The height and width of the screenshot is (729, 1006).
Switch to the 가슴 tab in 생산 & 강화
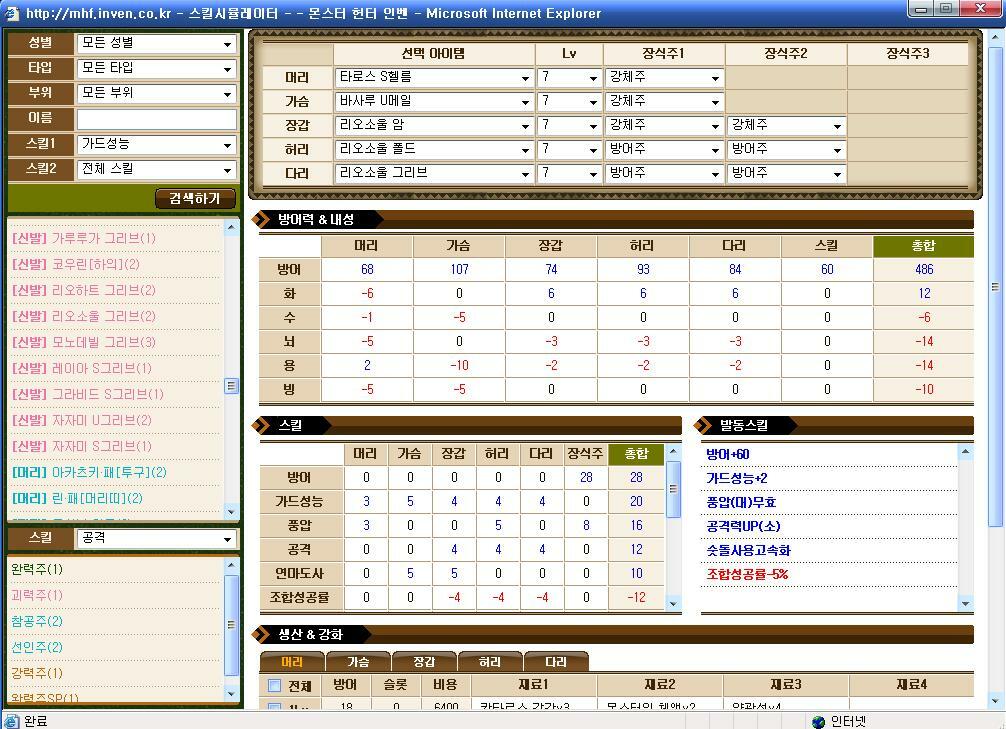[x=361, y=661]
